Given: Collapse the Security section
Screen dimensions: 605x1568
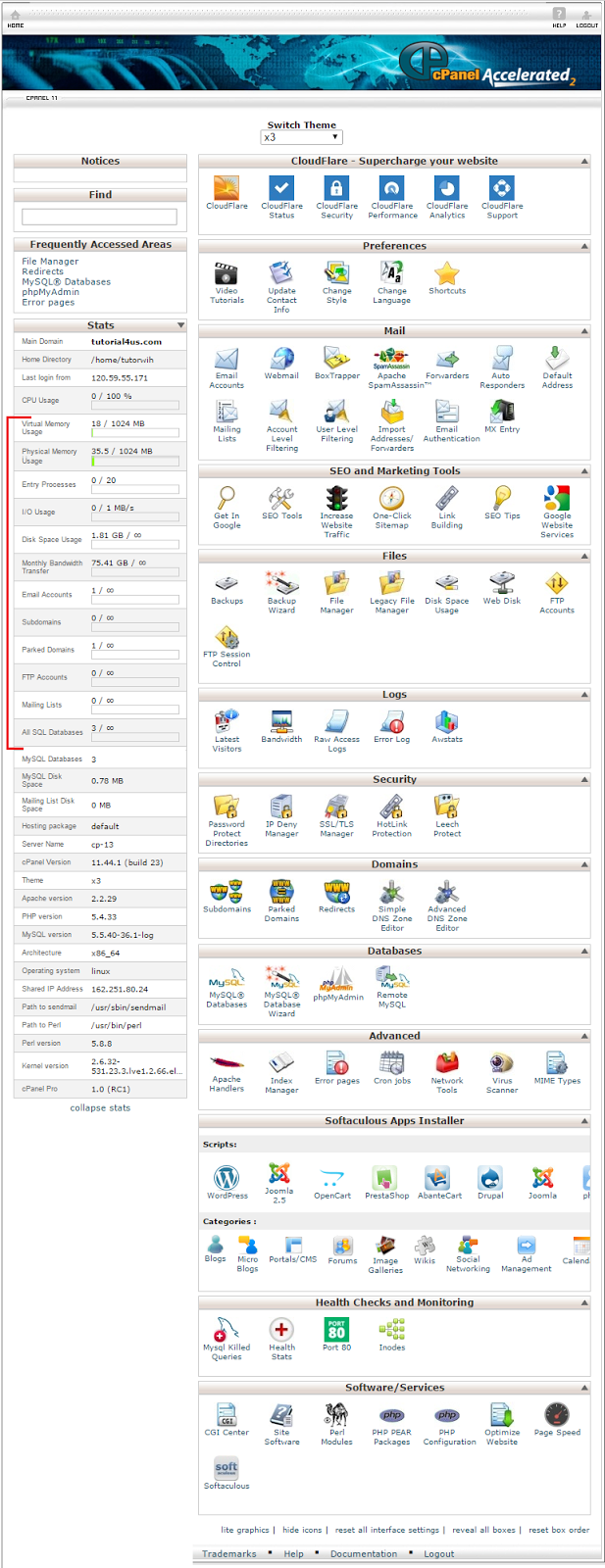Looking at the screenshot, I should [584, 779].
